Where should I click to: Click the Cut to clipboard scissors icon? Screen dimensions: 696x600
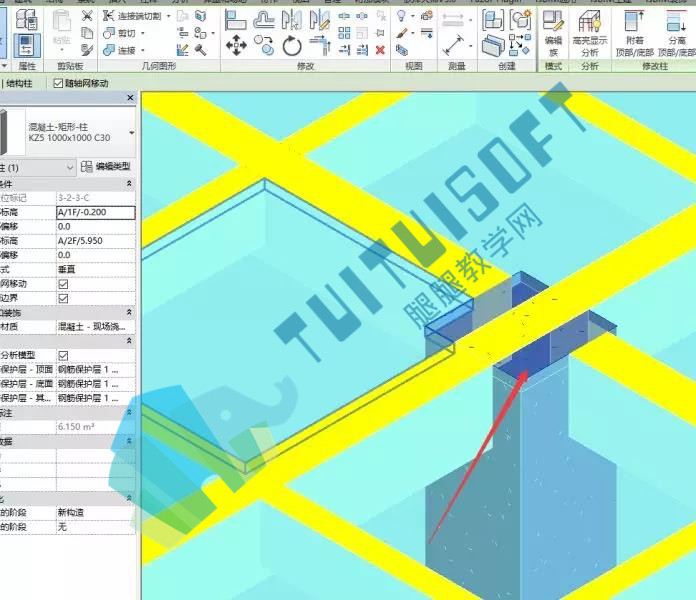[87, 16]
